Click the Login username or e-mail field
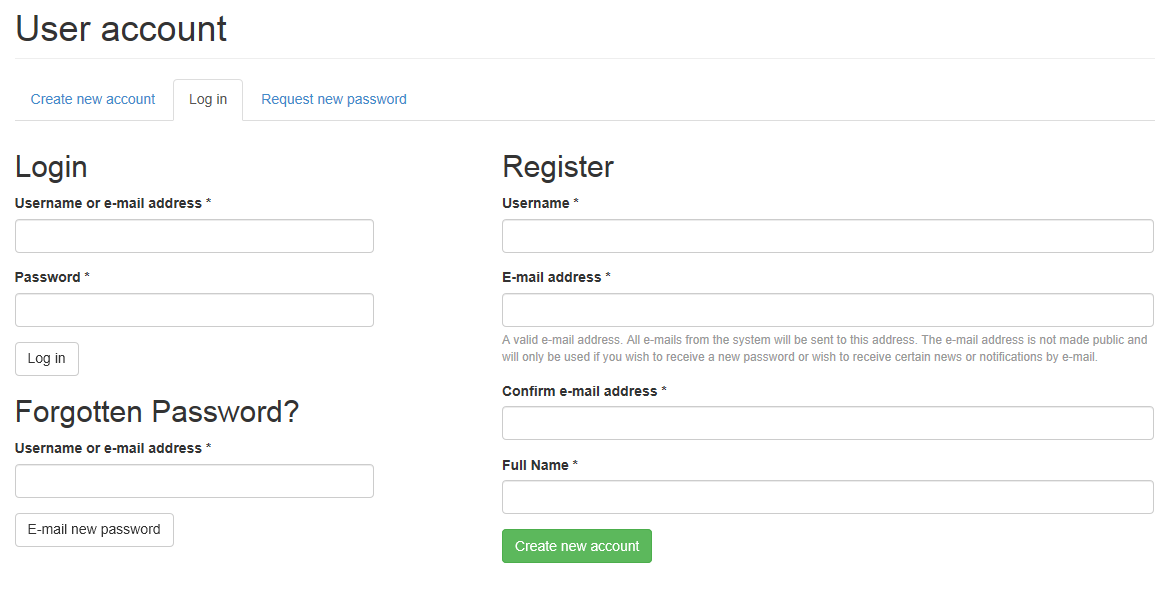This screenshot has width=1174, height=597. 194,236
